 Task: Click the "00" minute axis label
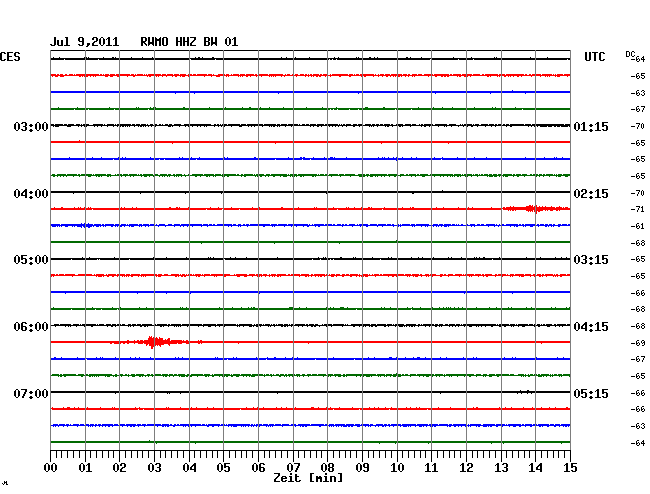click(51, 468)
